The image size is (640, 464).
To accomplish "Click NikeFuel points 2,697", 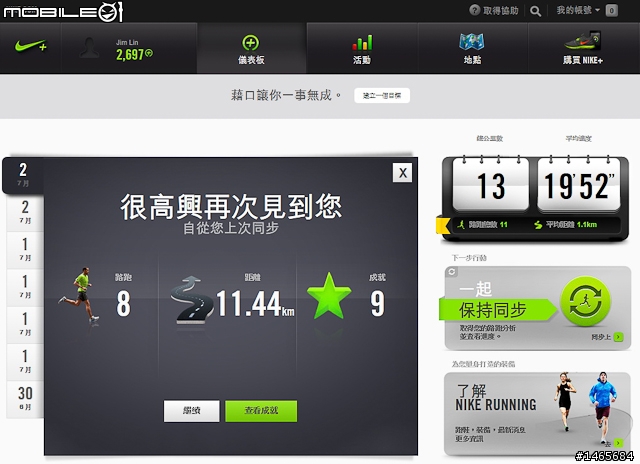I will (x=134, y=54).
